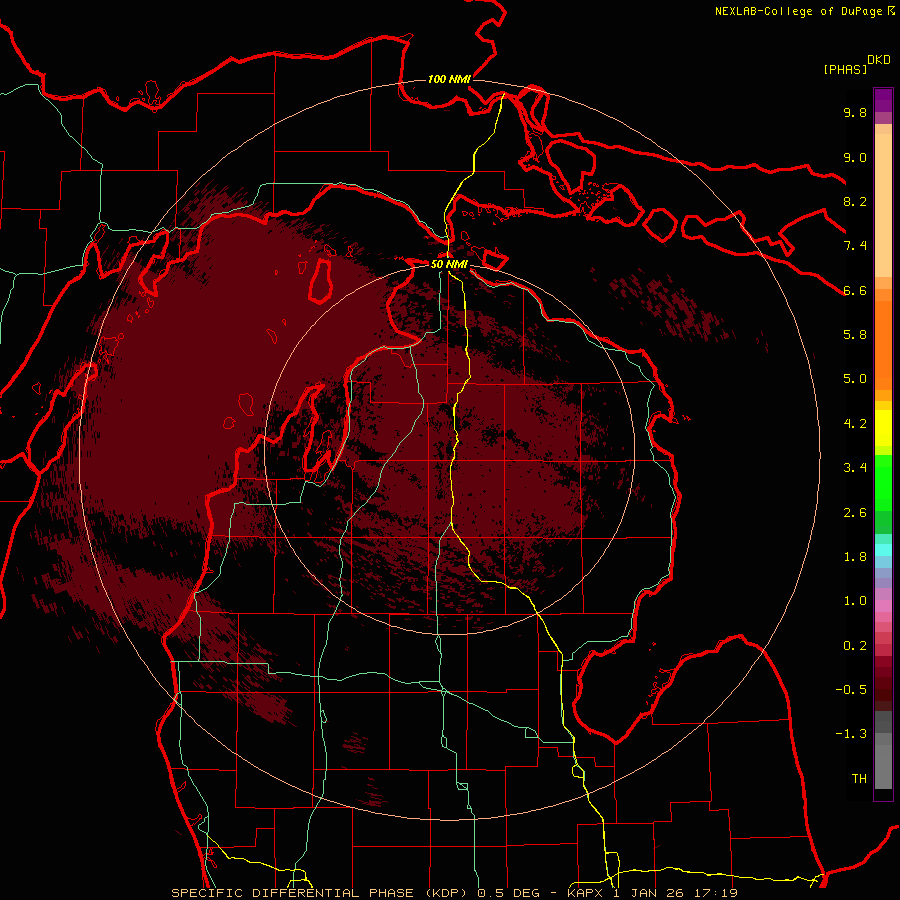Click the 8.2 scale value
This screenshot has width=900, height=900.
(855, 201)
